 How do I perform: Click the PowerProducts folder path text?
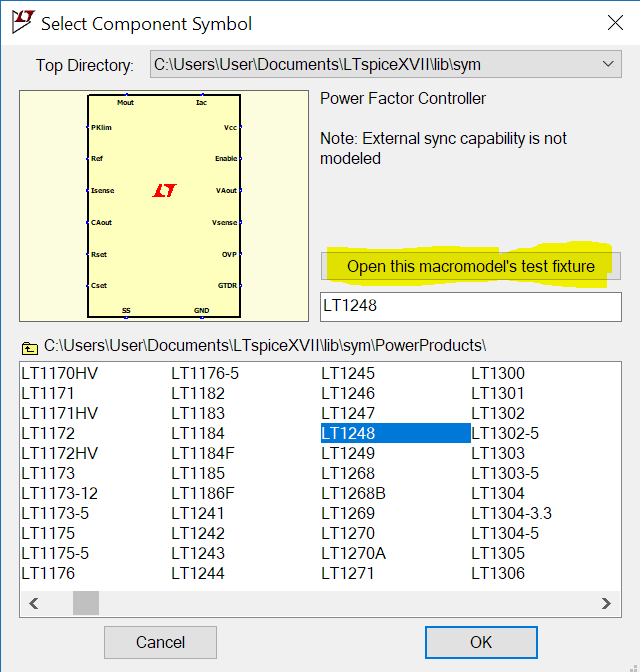coord(265,345)
